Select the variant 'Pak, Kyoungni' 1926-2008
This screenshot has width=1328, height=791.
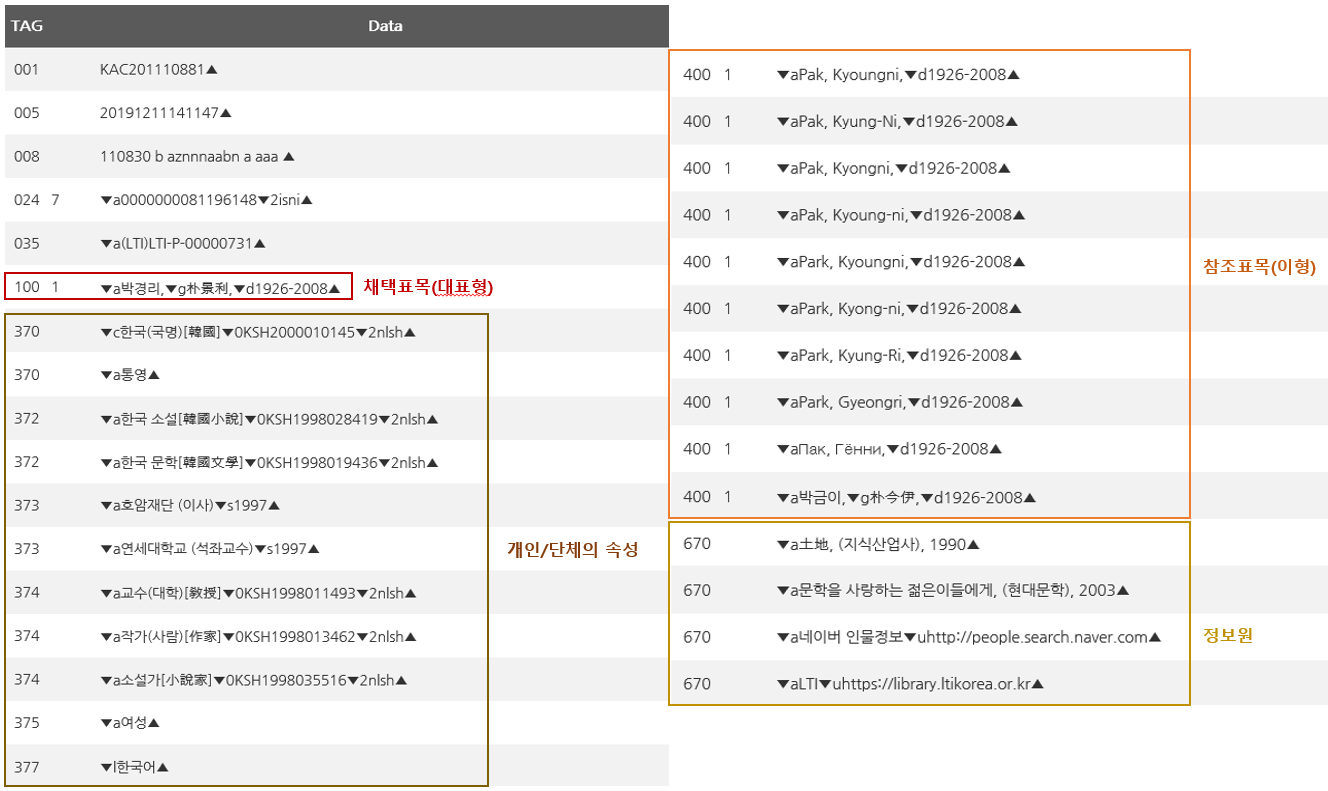(x=898, y=74)
